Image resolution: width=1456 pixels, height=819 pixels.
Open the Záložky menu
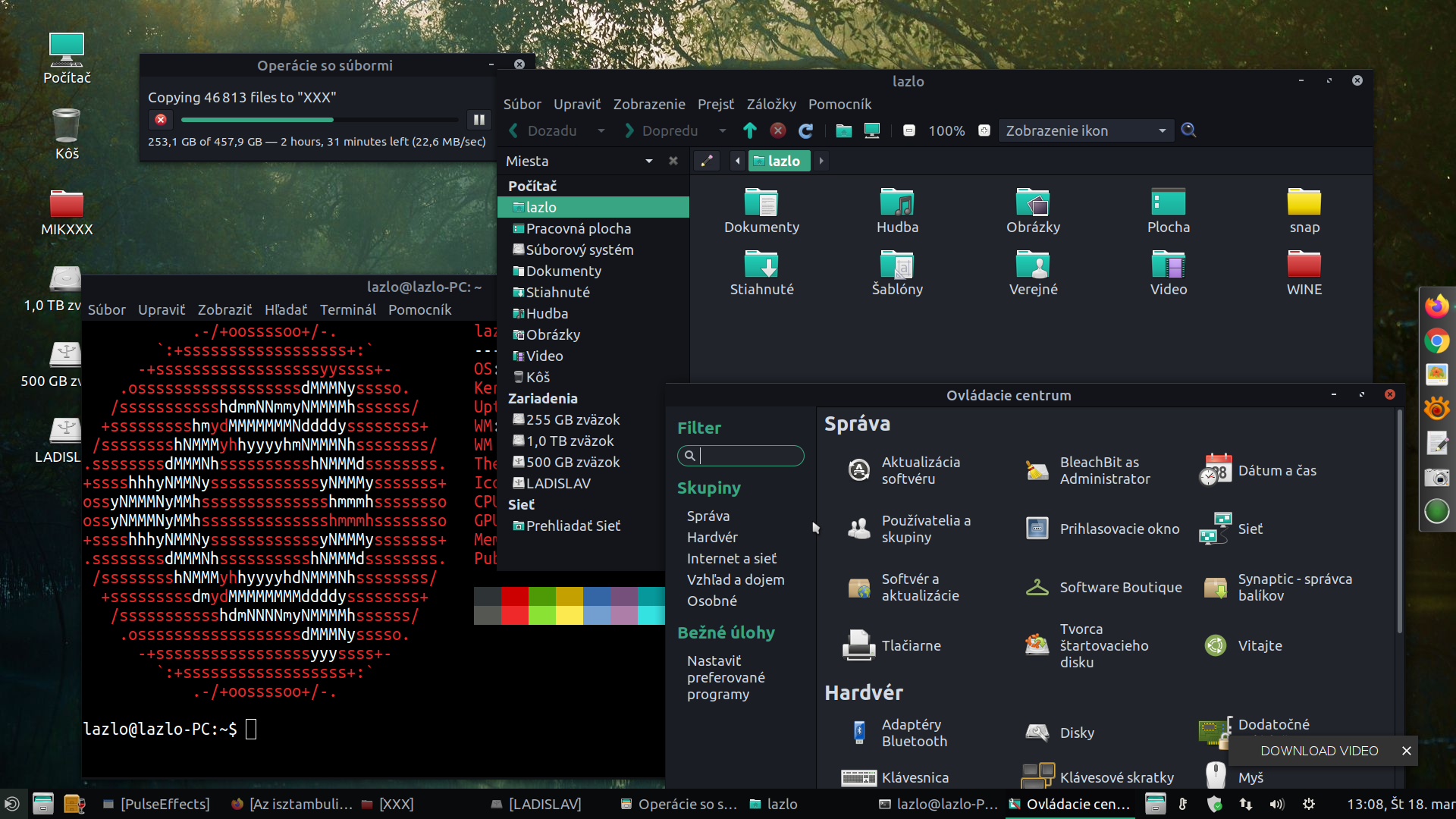point(770,104)
